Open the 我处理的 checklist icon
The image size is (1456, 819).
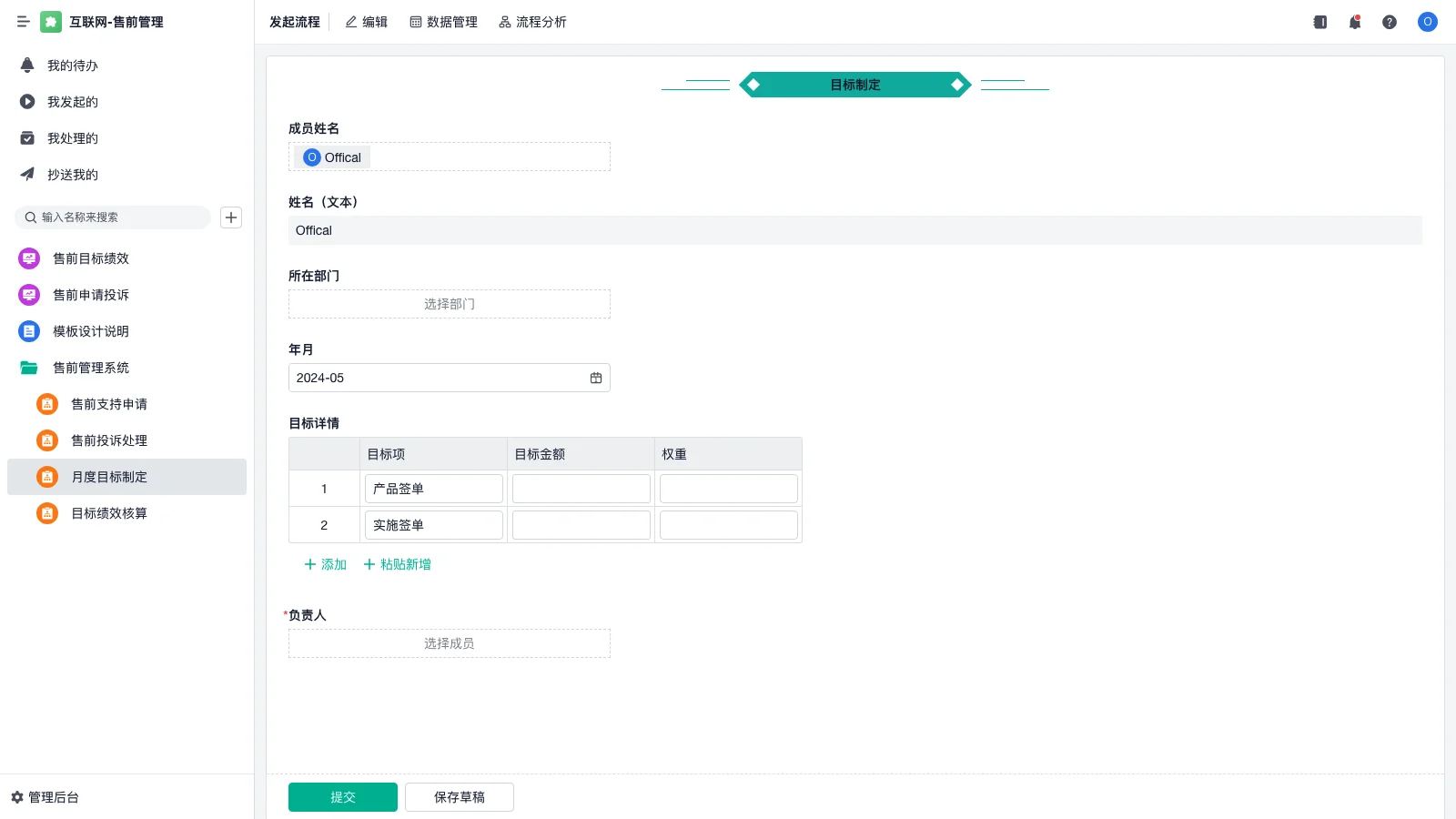(x=26, y=137)
